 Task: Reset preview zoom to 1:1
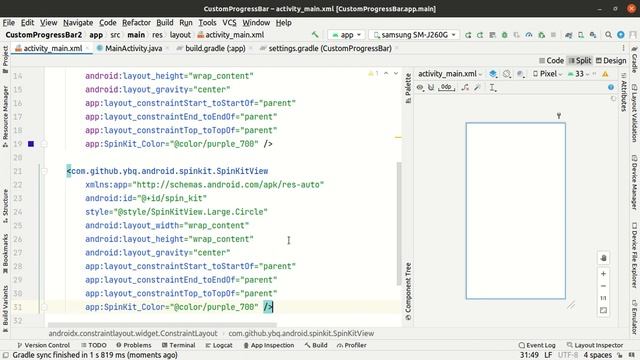click(x=603, y=298)
